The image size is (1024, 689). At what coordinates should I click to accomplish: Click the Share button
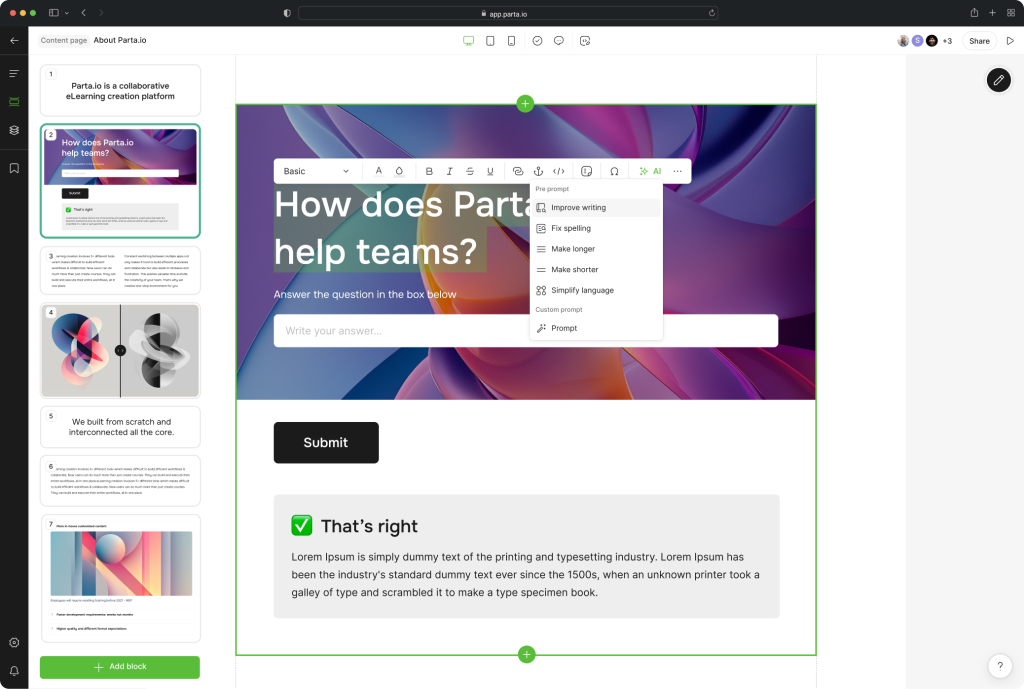coord(979,41)
